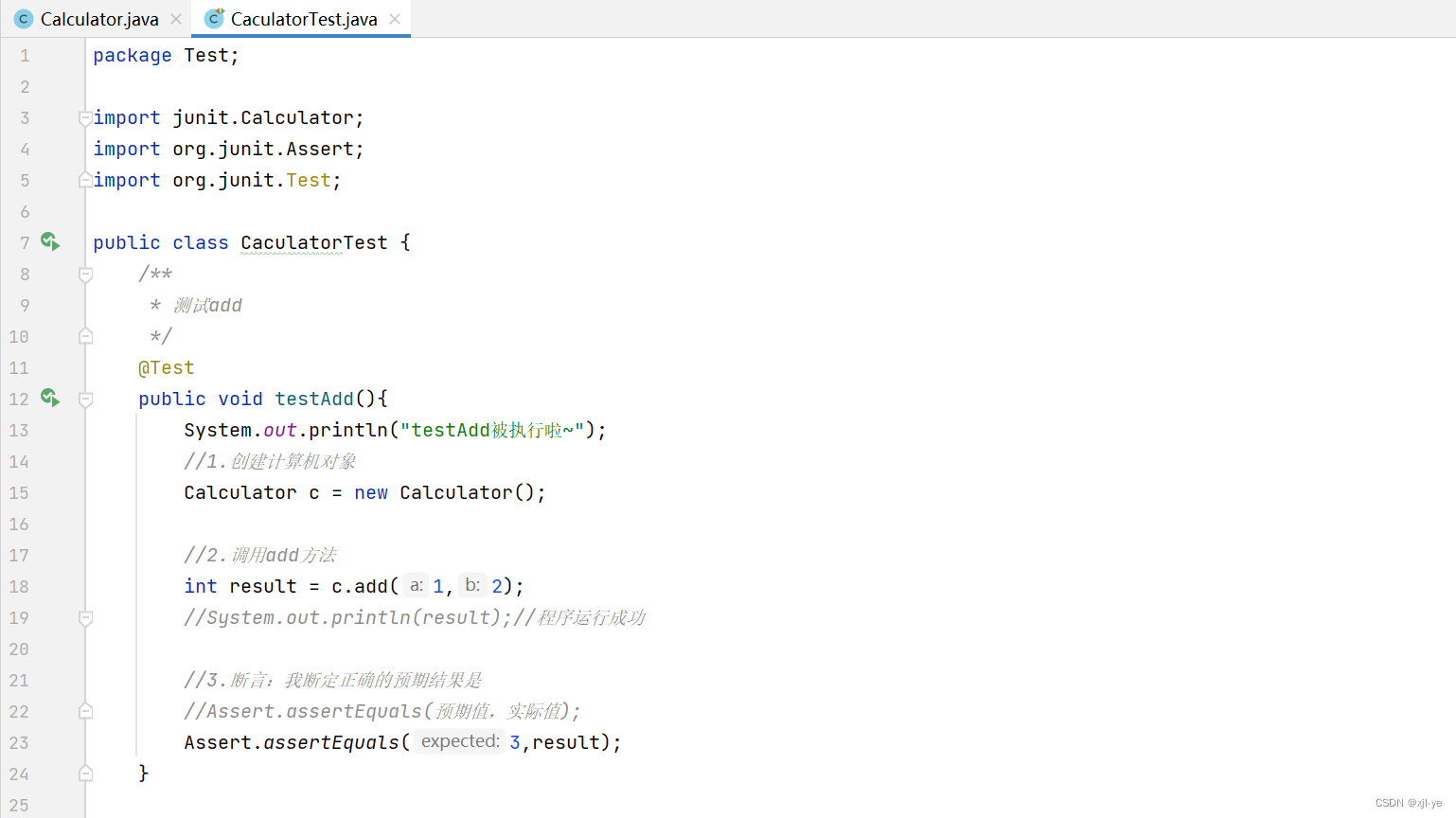Click 'assertEquals' on line 23
1456x818 pixels.
(x=331, y=742)
